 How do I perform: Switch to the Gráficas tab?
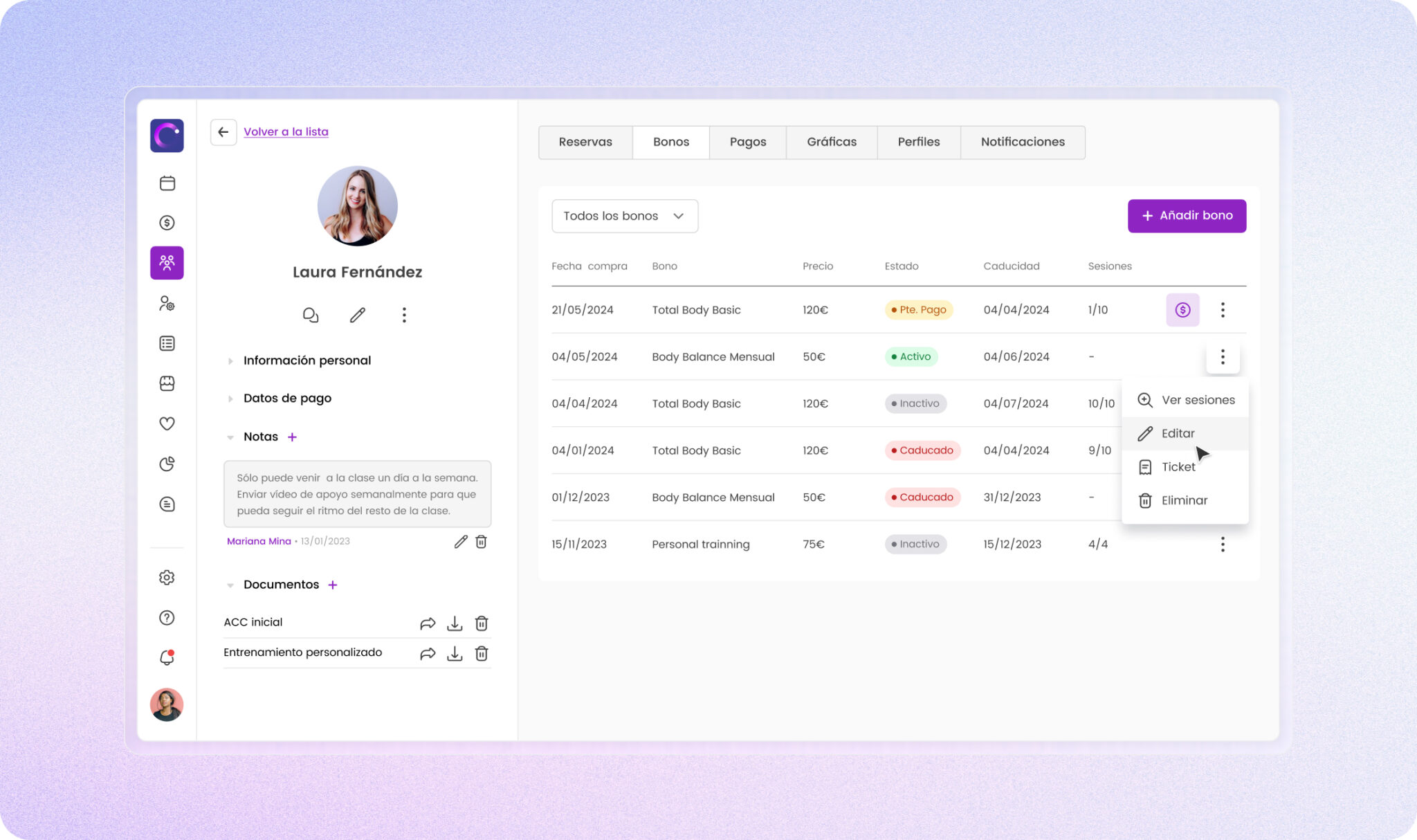(x=832, y=142)
